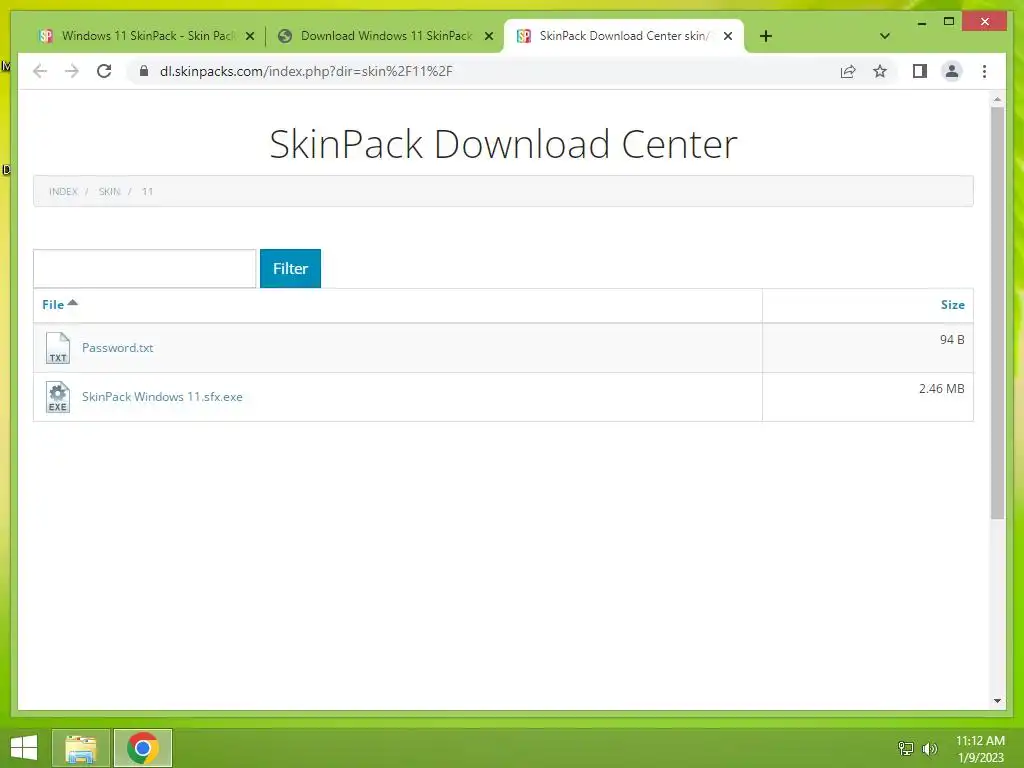This screenshot has height=768, width=1024.
Task: Click the TXT file icon for Password.txt
Action: 57,347
